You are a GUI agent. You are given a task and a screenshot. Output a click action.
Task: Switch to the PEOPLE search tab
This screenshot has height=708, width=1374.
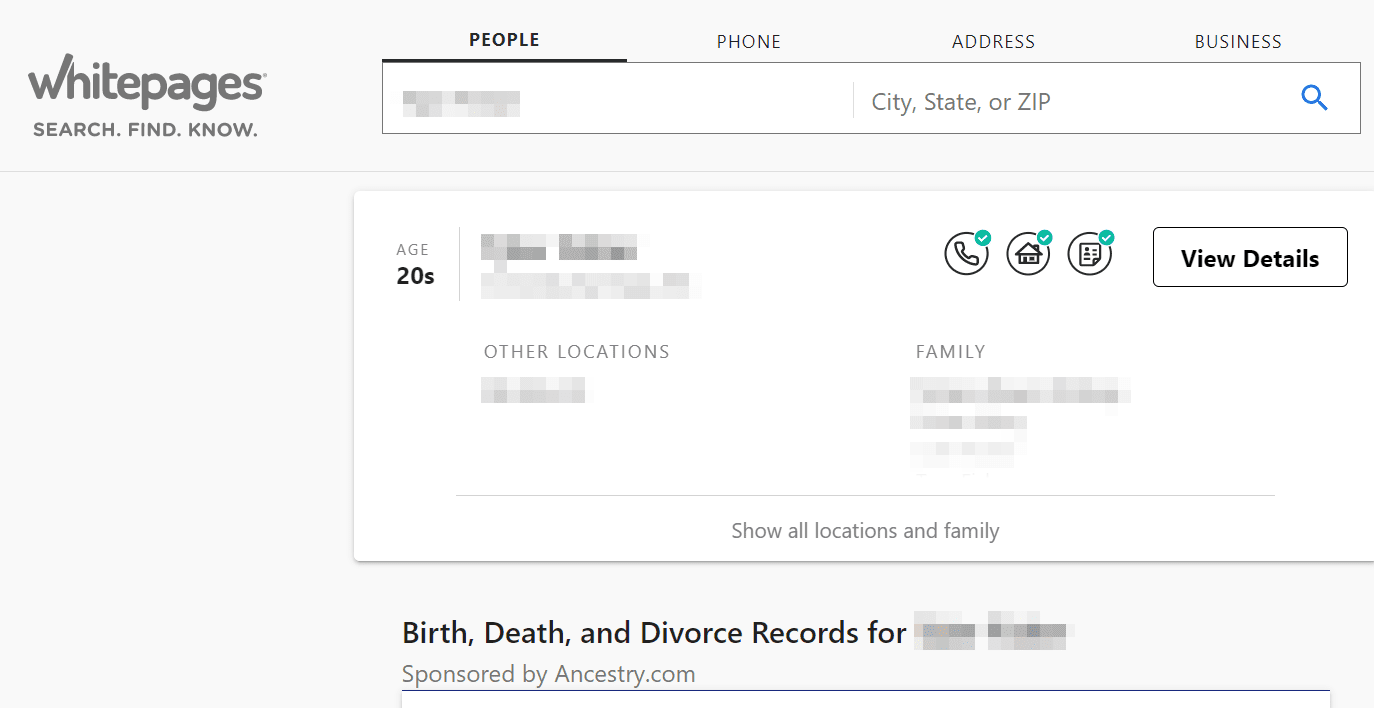[504, 40]
